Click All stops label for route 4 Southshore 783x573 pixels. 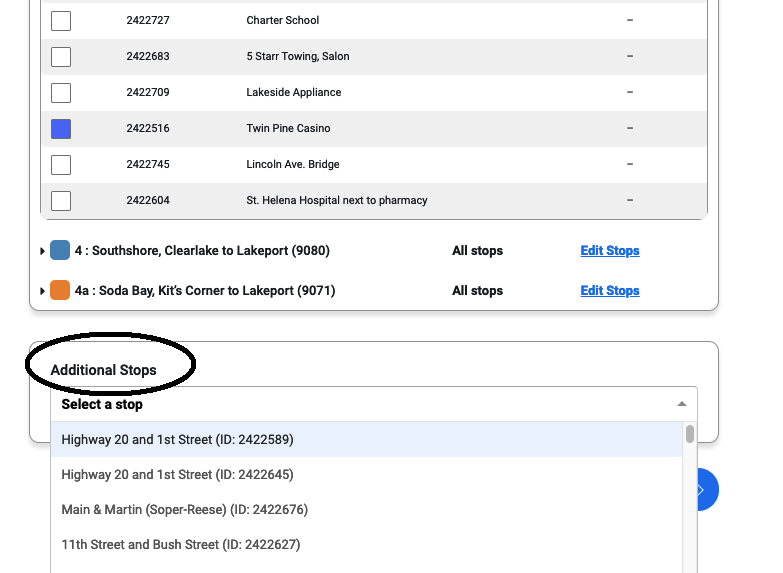coord(477,251)
